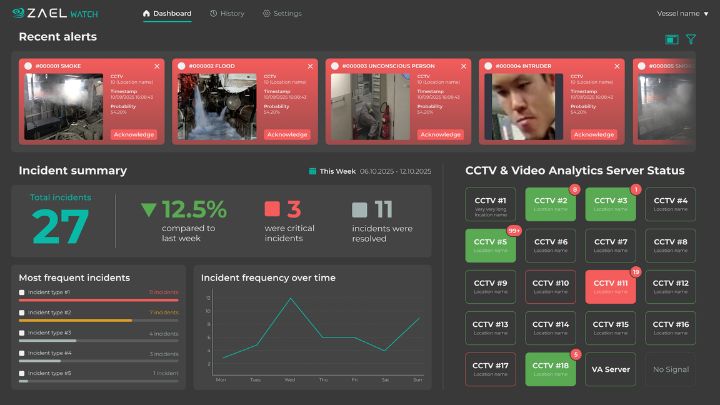Select the circle on alert #000005
This screenshot has height=405, width=720.
[641, 66]
